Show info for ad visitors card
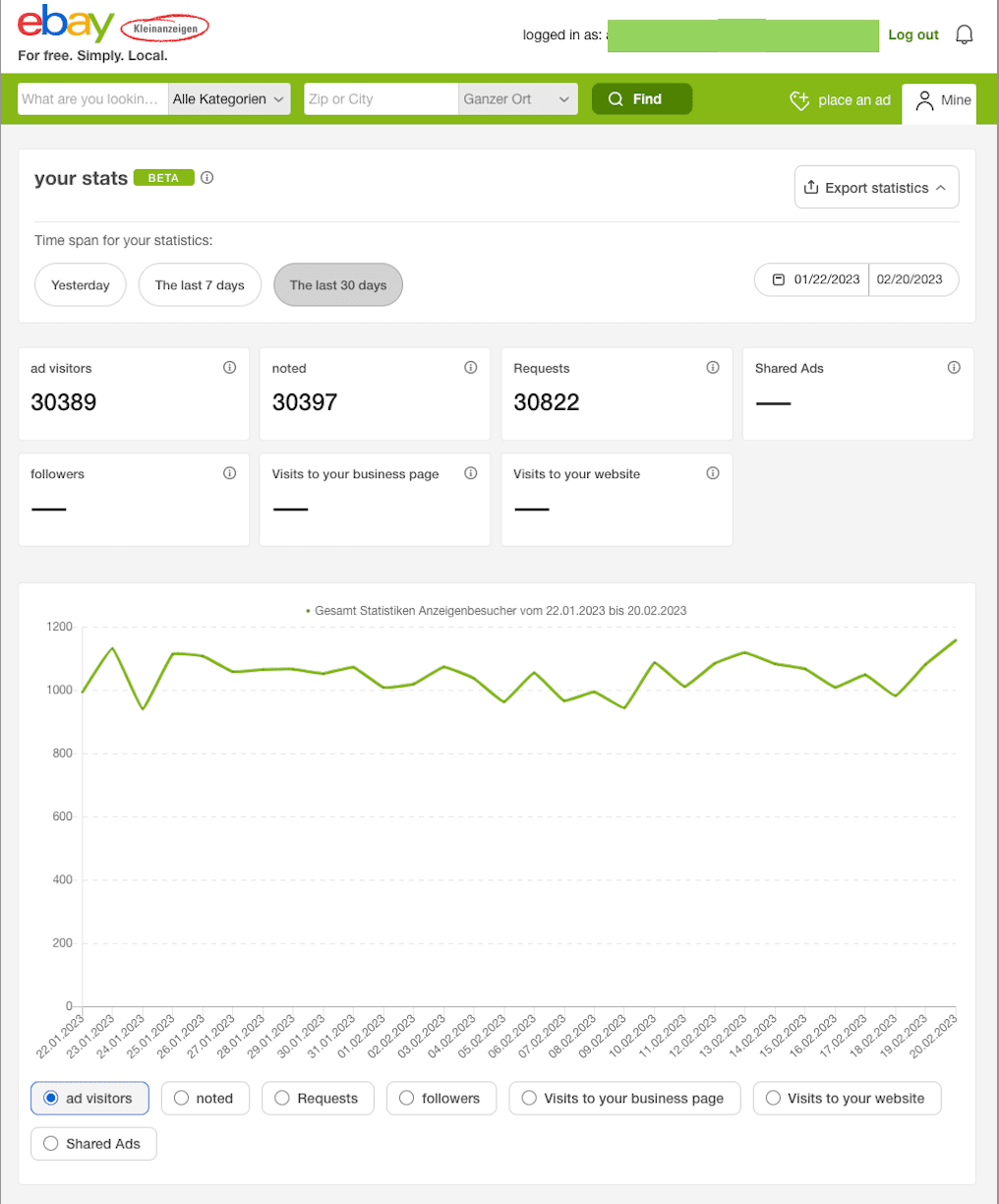 pyautogui.click(x=229, y=368)
